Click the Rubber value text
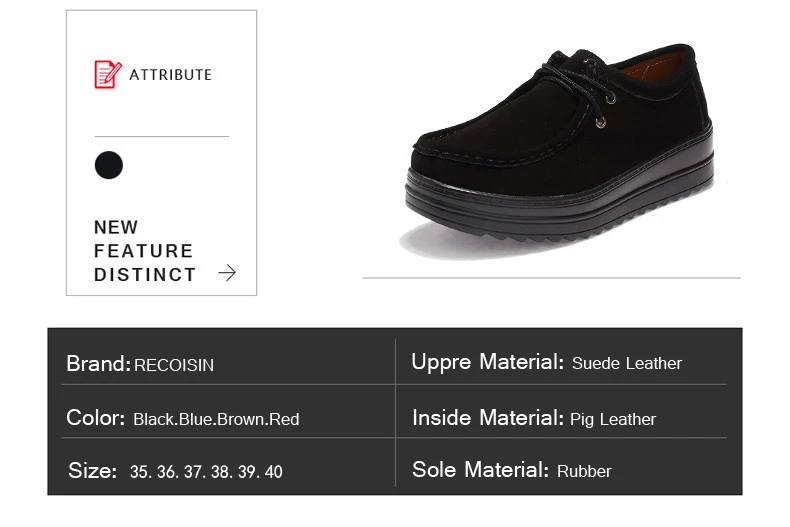The width and height of the screenshot is (790, 527). coord(584,471)
